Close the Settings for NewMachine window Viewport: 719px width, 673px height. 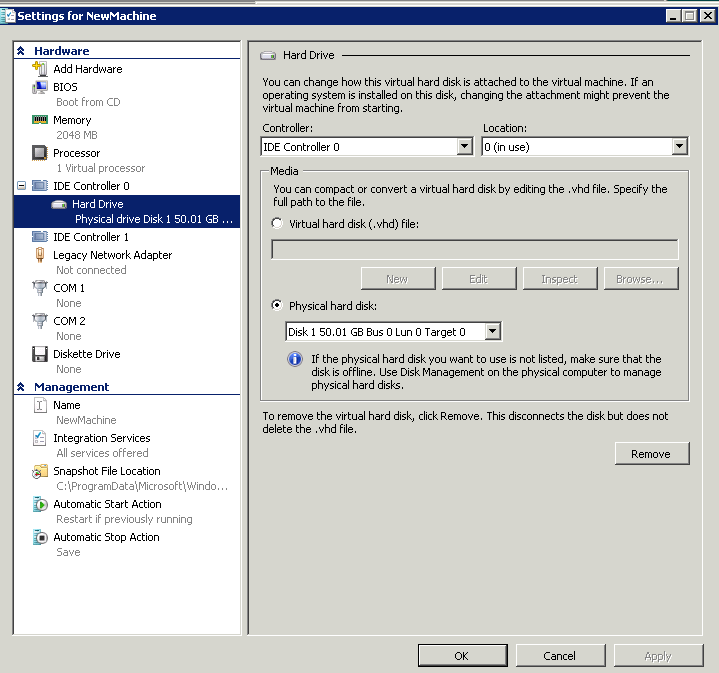point(708,16)
